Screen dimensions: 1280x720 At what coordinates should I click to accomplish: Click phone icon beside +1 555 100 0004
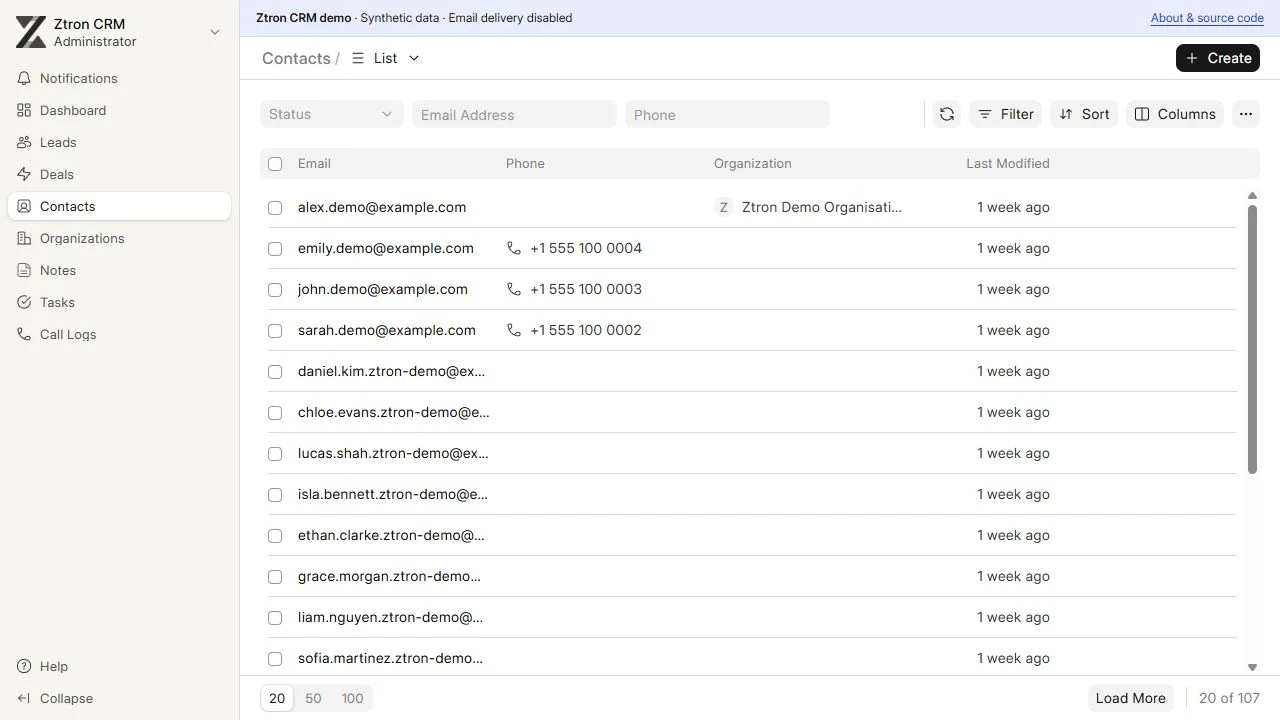tap(514, 248)
